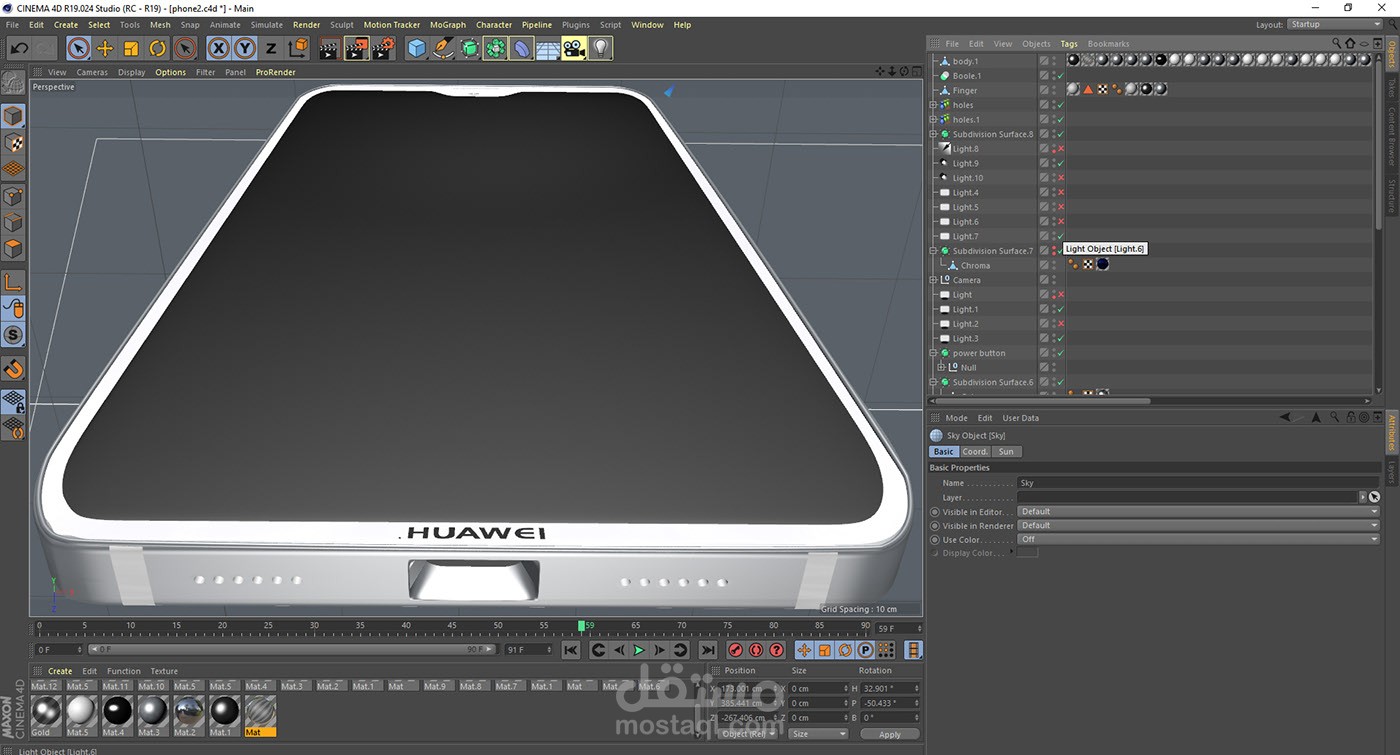Disable the Light.9 checkmark
1400x755 pixels.
point(1060,163)
